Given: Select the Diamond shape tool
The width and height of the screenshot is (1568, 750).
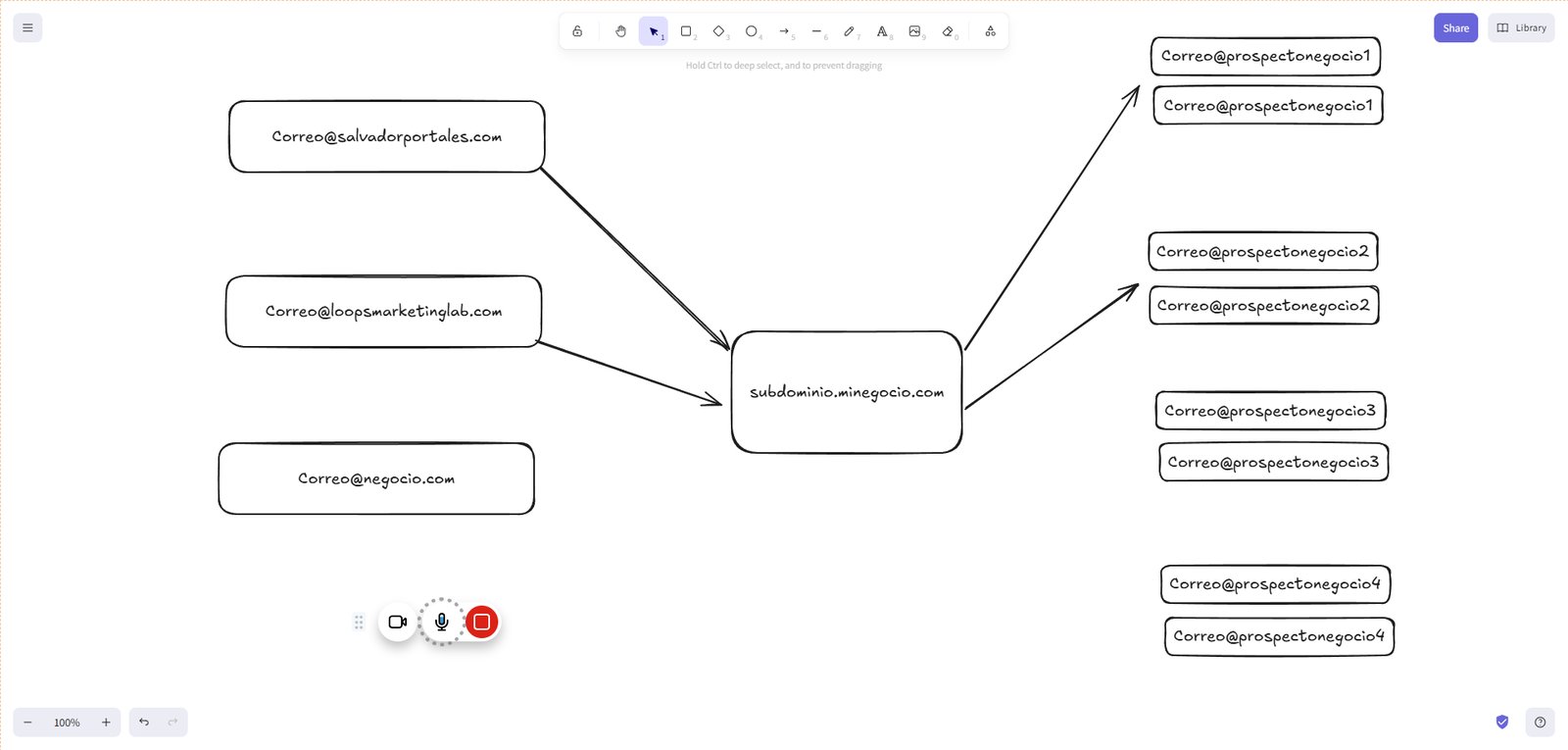Looking at the screenshot, I should coord(718,31).
